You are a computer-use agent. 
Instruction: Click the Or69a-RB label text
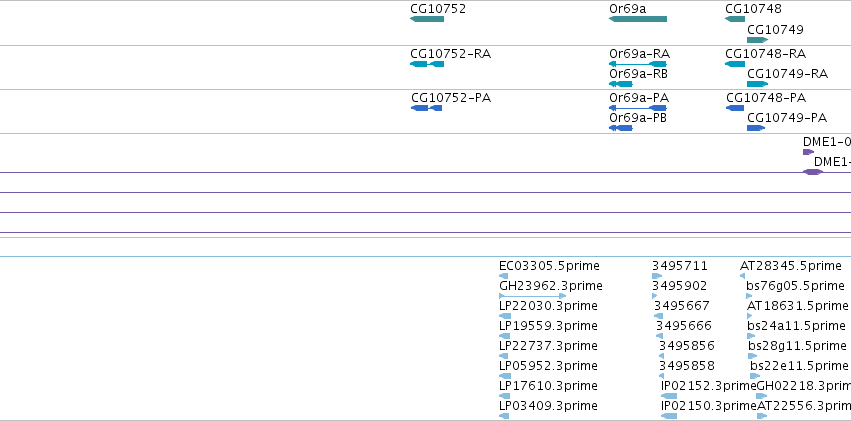click(x=639, y=73)
